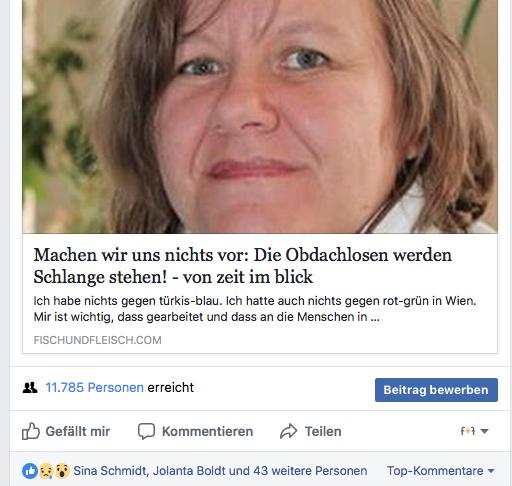The image size is (512, 486).
Task: Open the article headline about Obdachlosen
Action: [x=243, y=266]
